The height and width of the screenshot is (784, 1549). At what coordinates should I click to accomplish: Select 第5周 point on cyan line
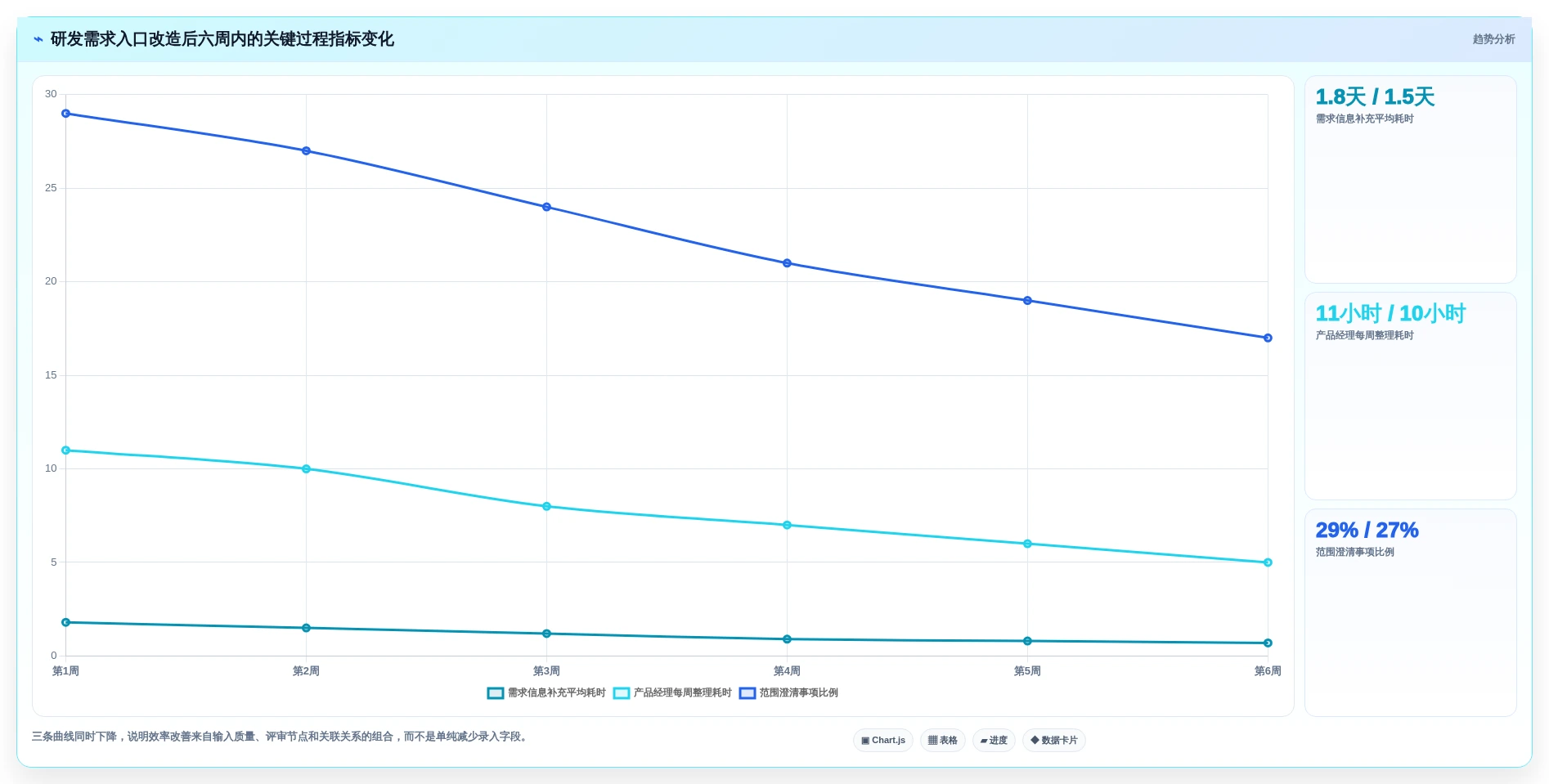[1027, 544]
